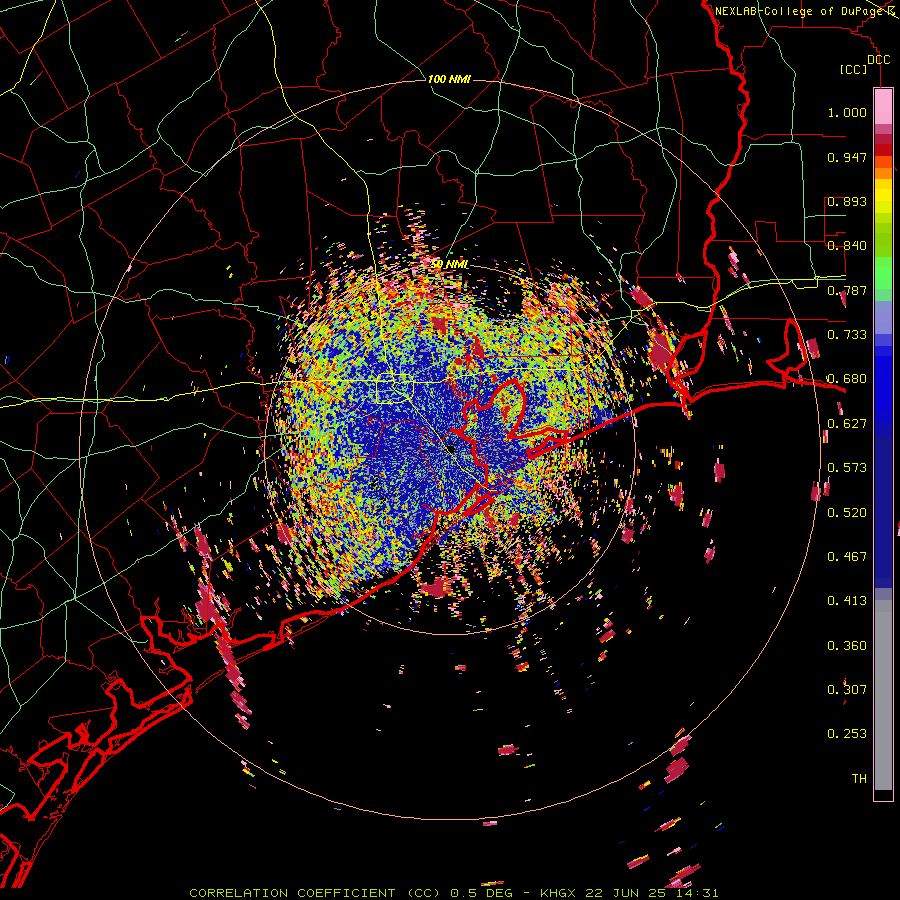The height and width of the screenshot is (900, 900).
Task: Click the [CC] units label
Action: point(853,69)
